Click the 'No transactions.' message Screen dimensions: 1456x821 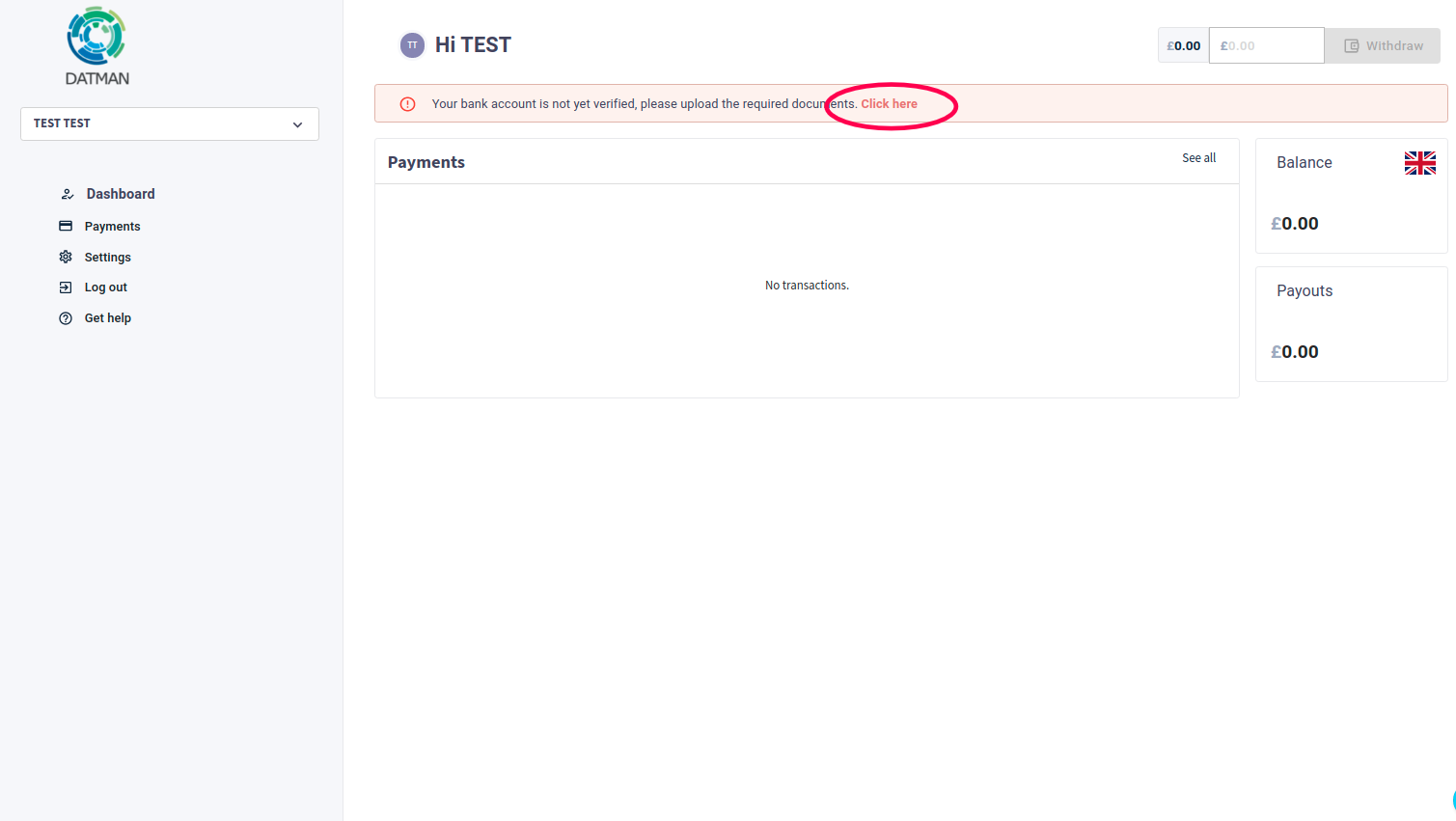tap(807, 286)
